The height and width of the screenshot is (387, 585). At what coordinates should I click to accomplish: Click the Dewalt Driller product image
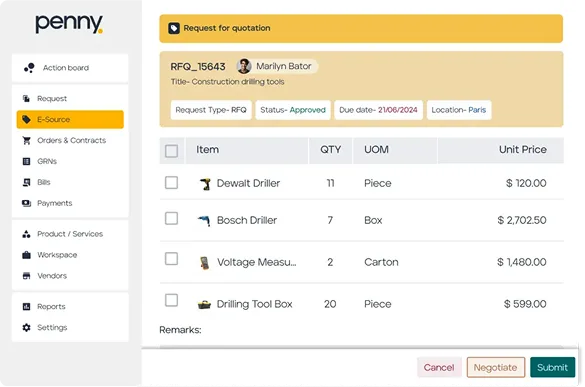[x=205, y=184]
